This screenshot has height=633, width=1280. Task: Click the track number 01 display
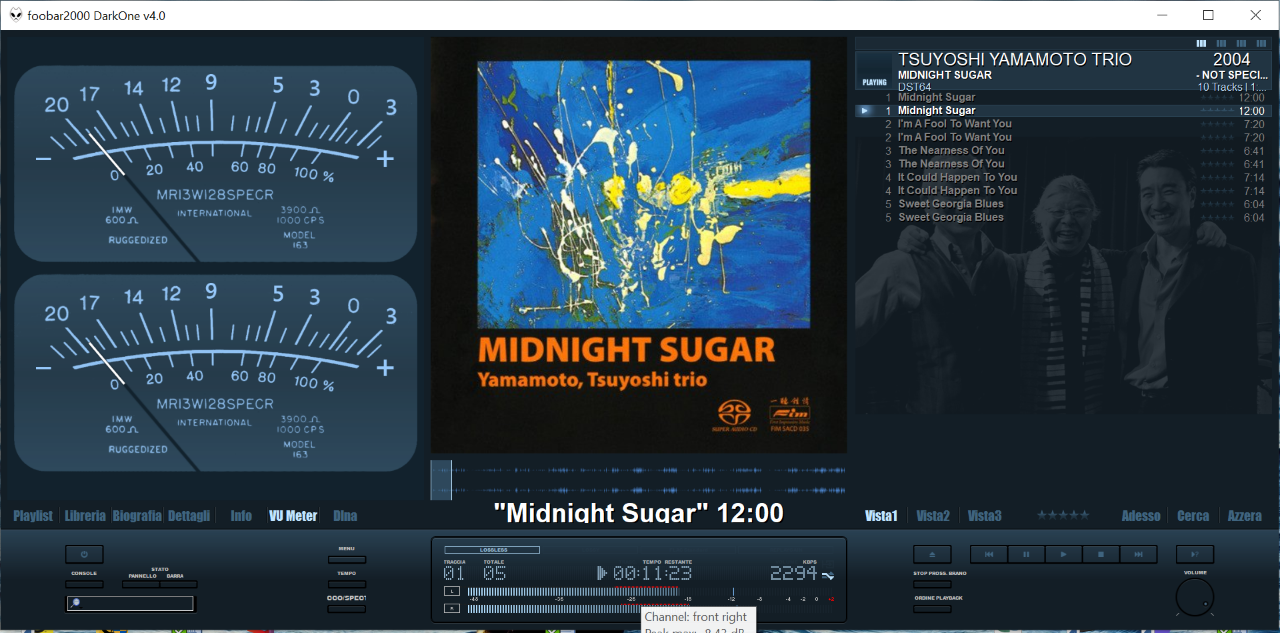[x=454, y=574]
